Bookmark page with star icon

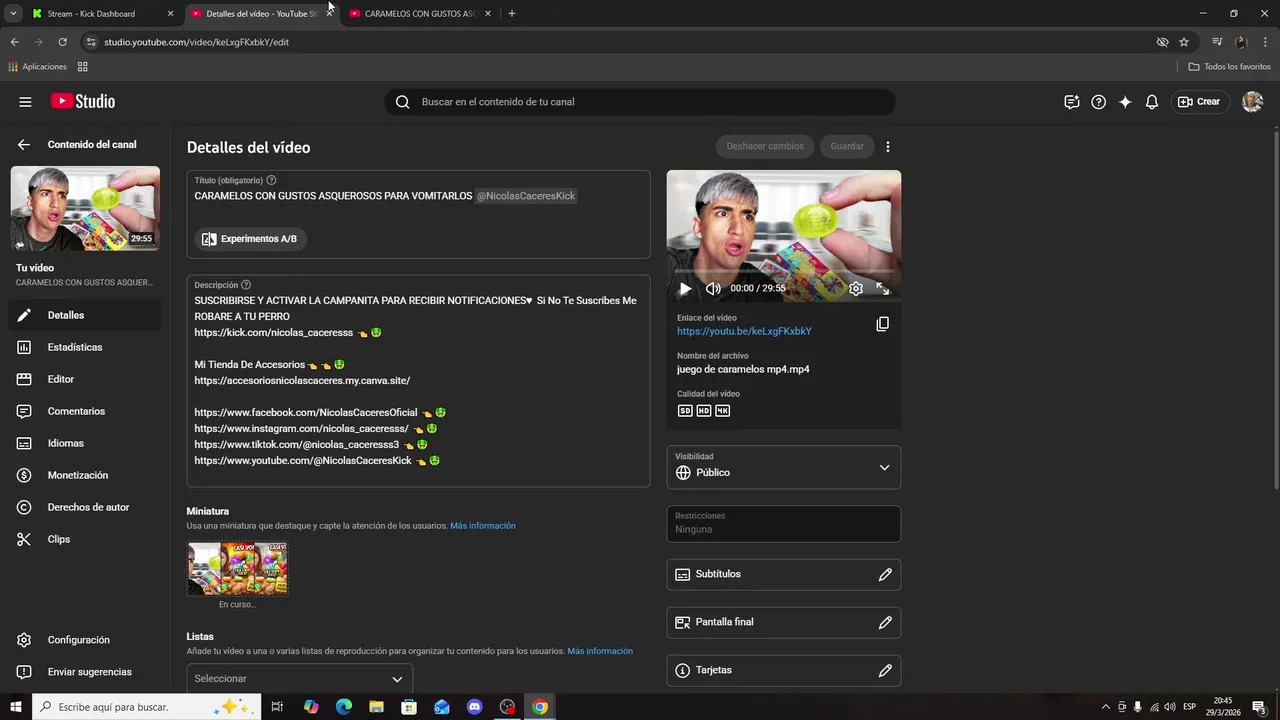(x=1184, y=42)
